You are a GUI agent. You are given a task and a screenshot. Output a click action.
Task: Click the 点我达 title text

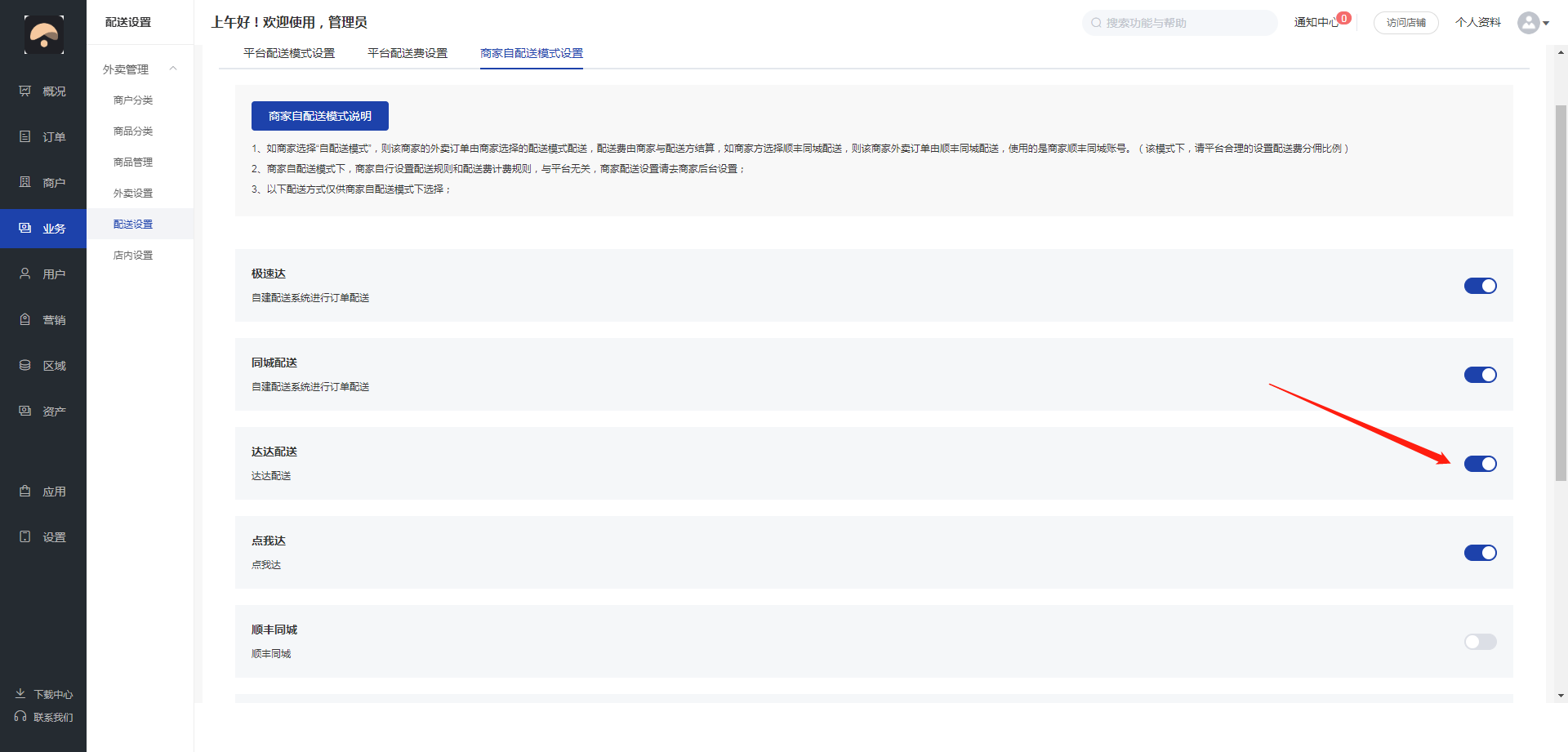click(269, 541)
